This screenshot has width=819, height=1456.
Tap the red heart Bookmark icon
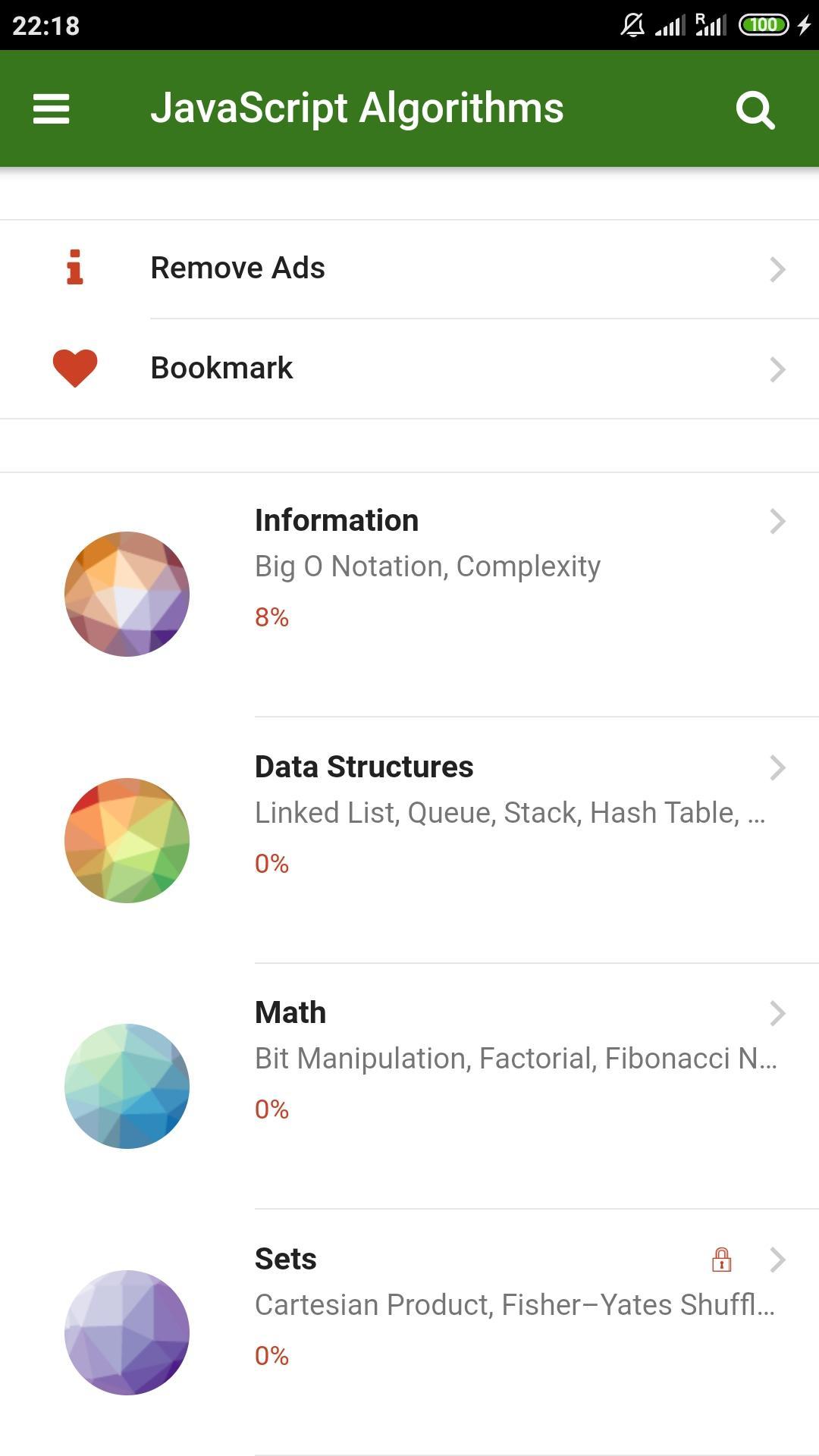tap(75, 369)
